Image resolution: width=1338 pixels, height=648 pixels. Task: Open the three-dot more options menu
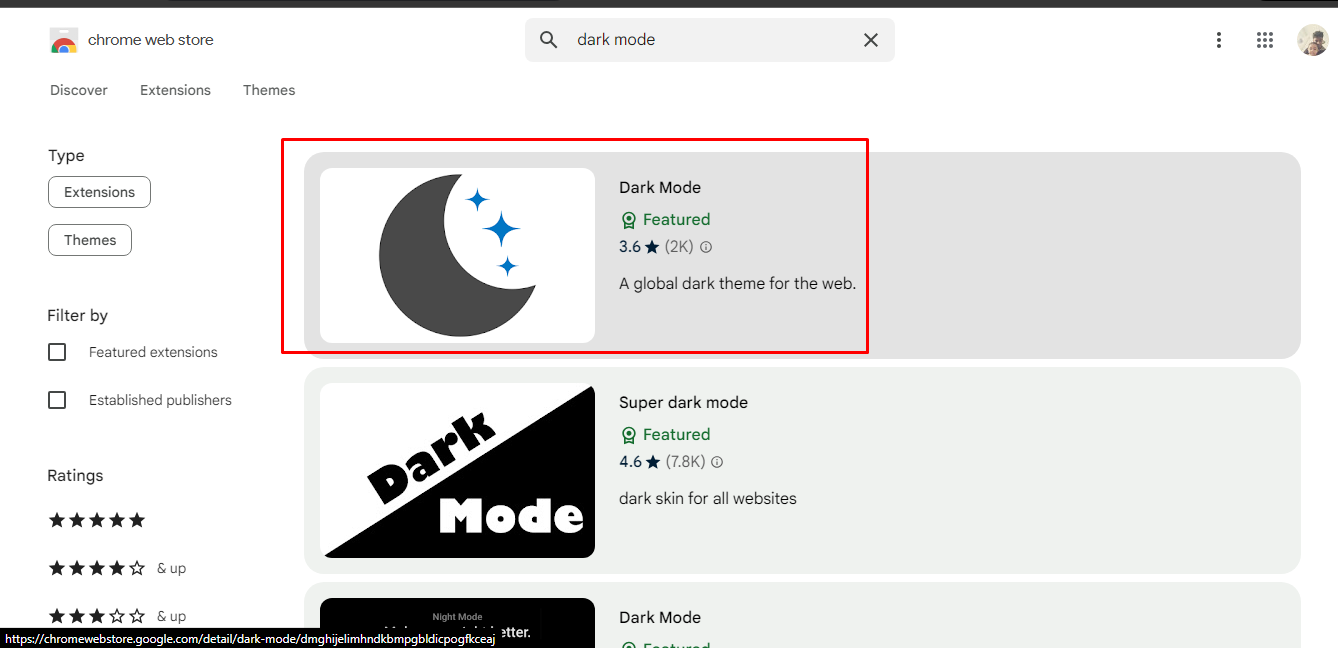[1218, 40]
